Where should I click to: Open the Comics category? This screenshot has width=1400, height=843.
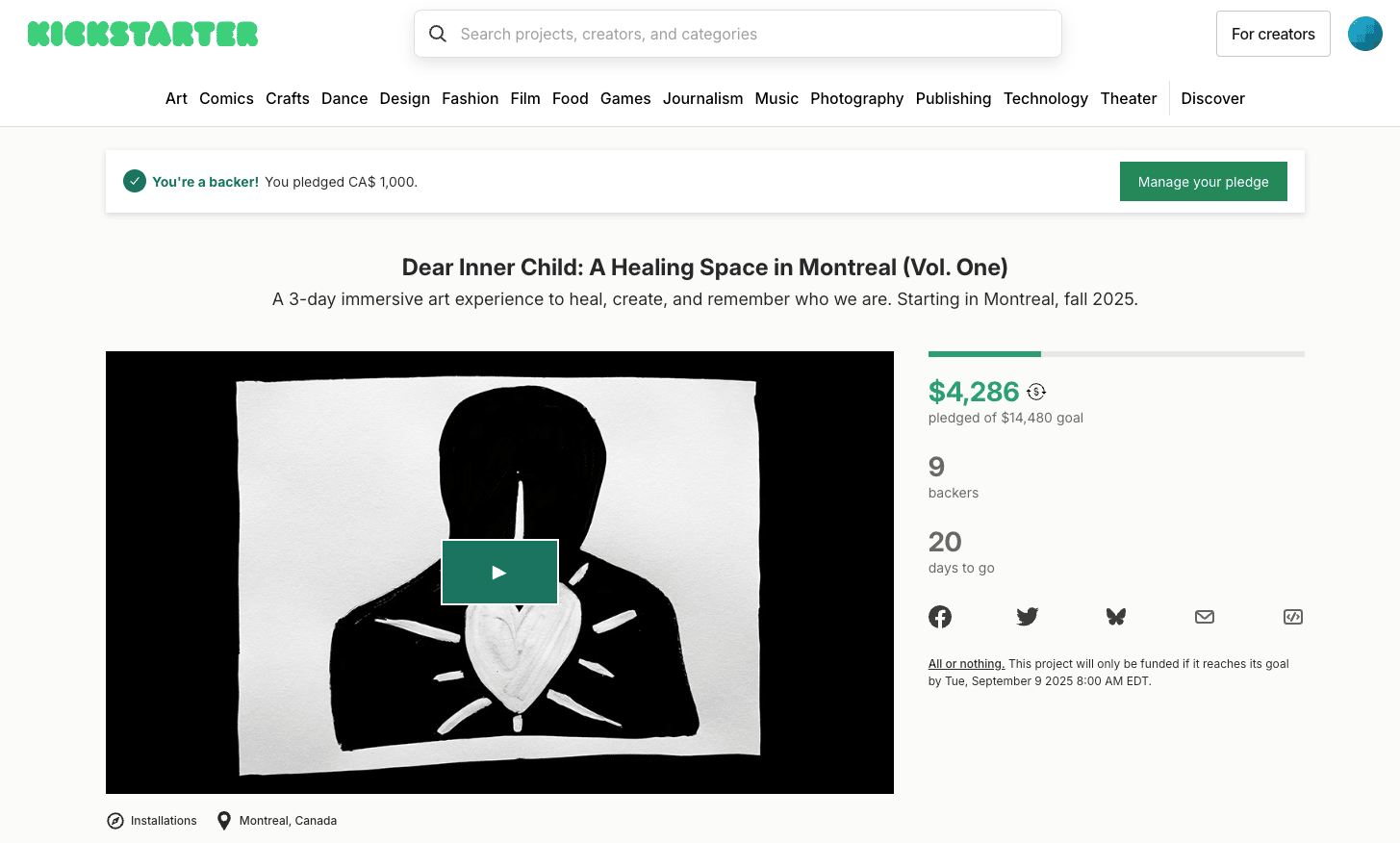tap(226, 98)
